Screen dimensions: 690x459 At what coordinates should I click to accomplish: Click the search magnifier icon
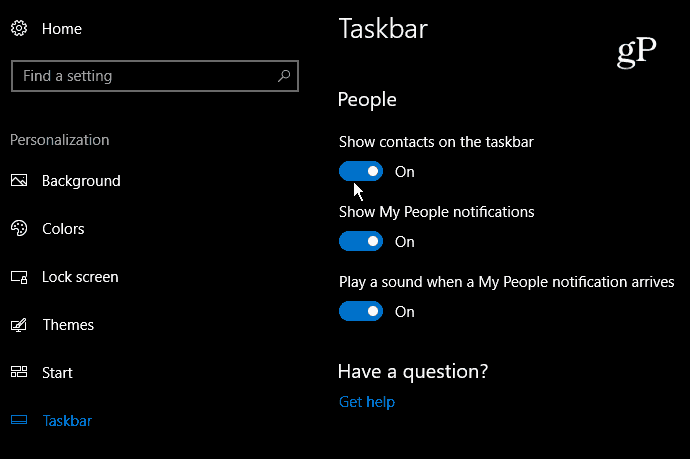click(284, 76)
